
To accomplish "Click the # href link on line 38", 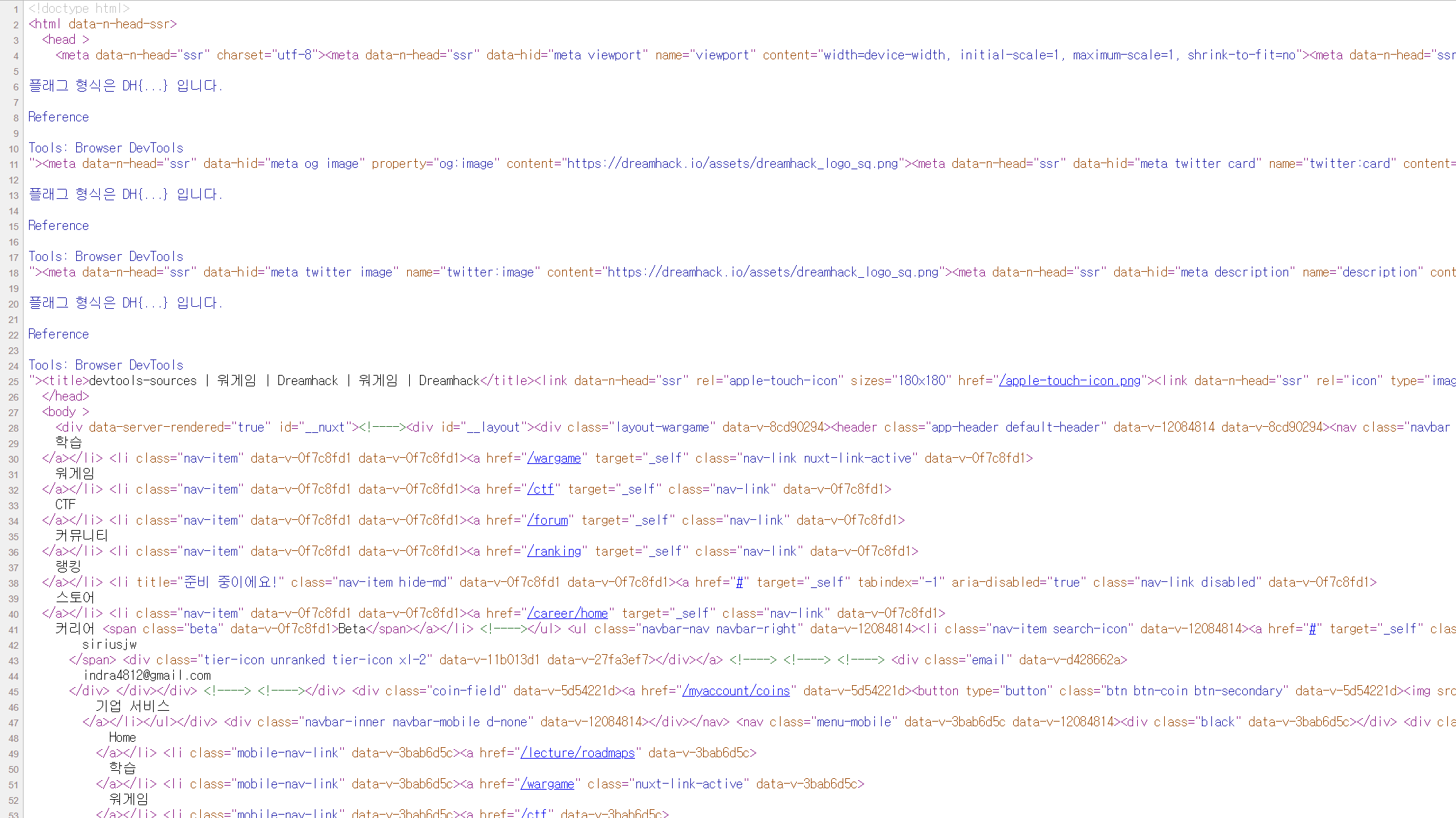I will point(739,583).
